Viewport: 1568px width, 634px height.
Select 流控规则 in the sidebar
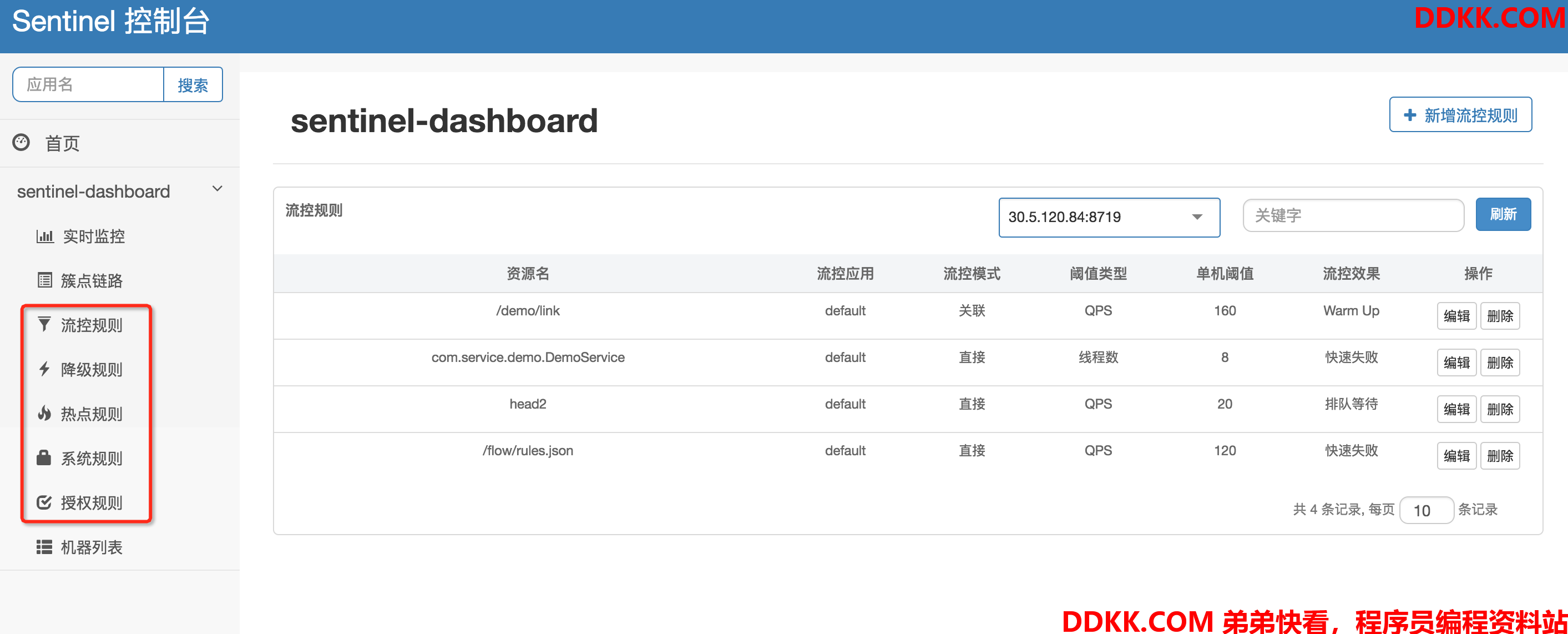tap(92, 325)
